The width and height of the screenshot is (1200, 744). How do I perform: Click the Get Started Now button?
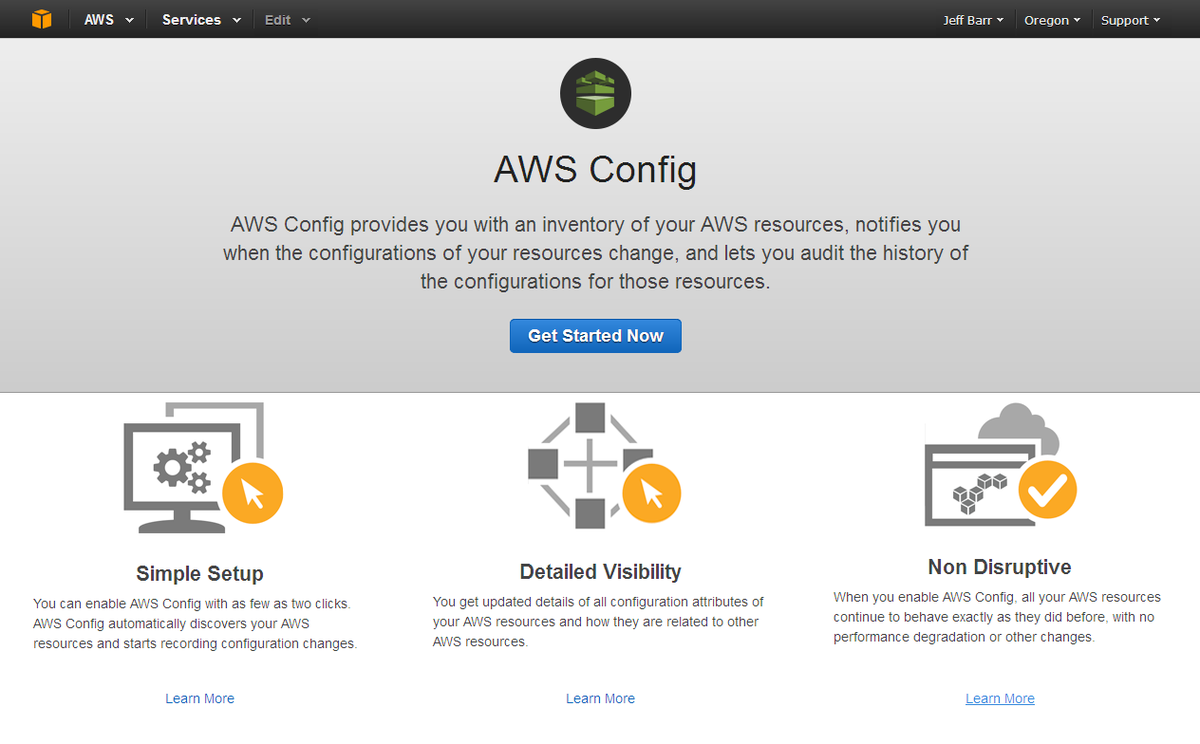tap(595, 336)
